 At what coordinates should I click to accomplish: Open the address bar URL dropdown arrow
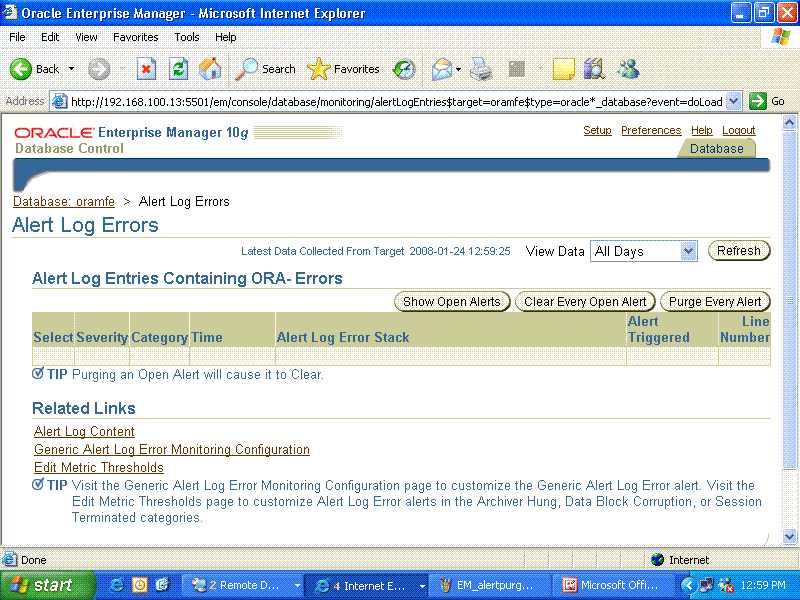point(734,101)
